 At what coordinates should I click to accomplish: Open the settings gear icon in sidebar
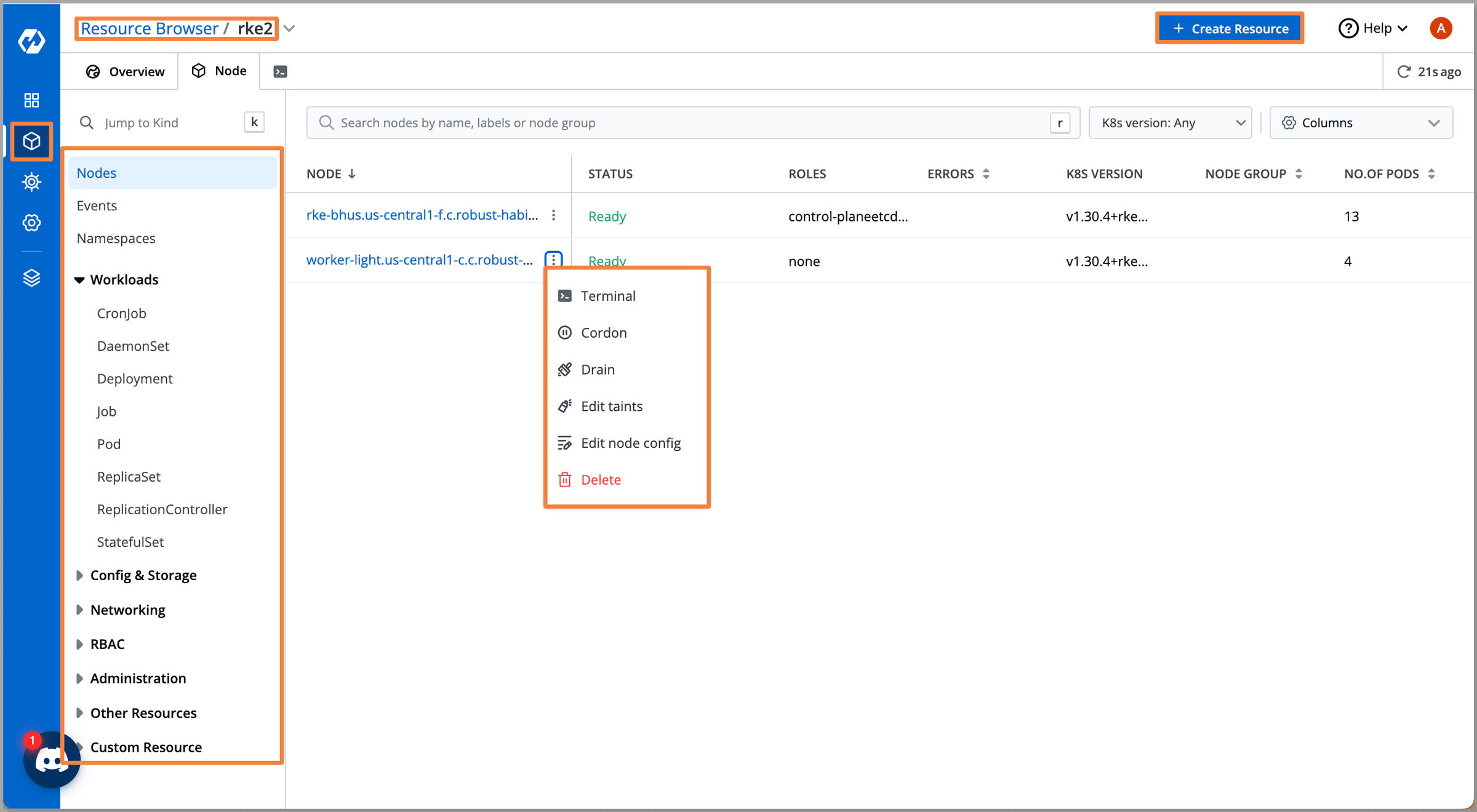[31, 223]
